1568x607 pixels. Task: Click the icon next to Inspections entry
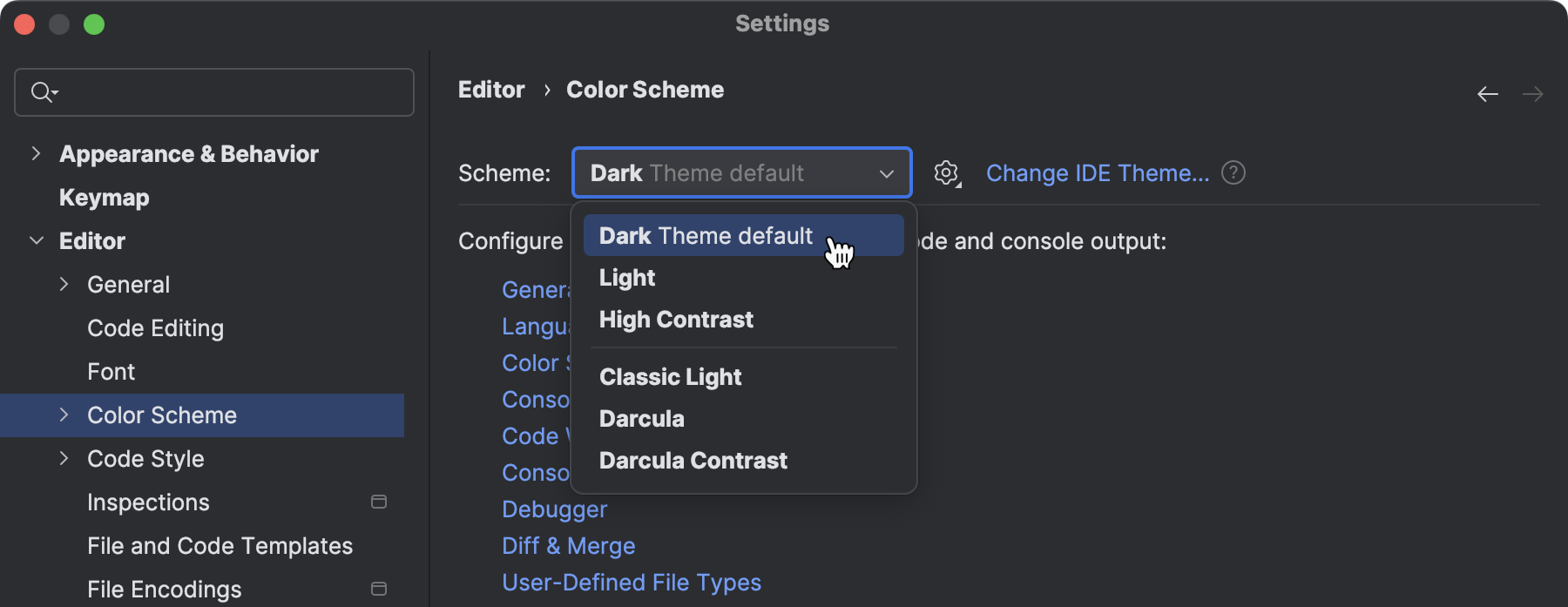378,502
